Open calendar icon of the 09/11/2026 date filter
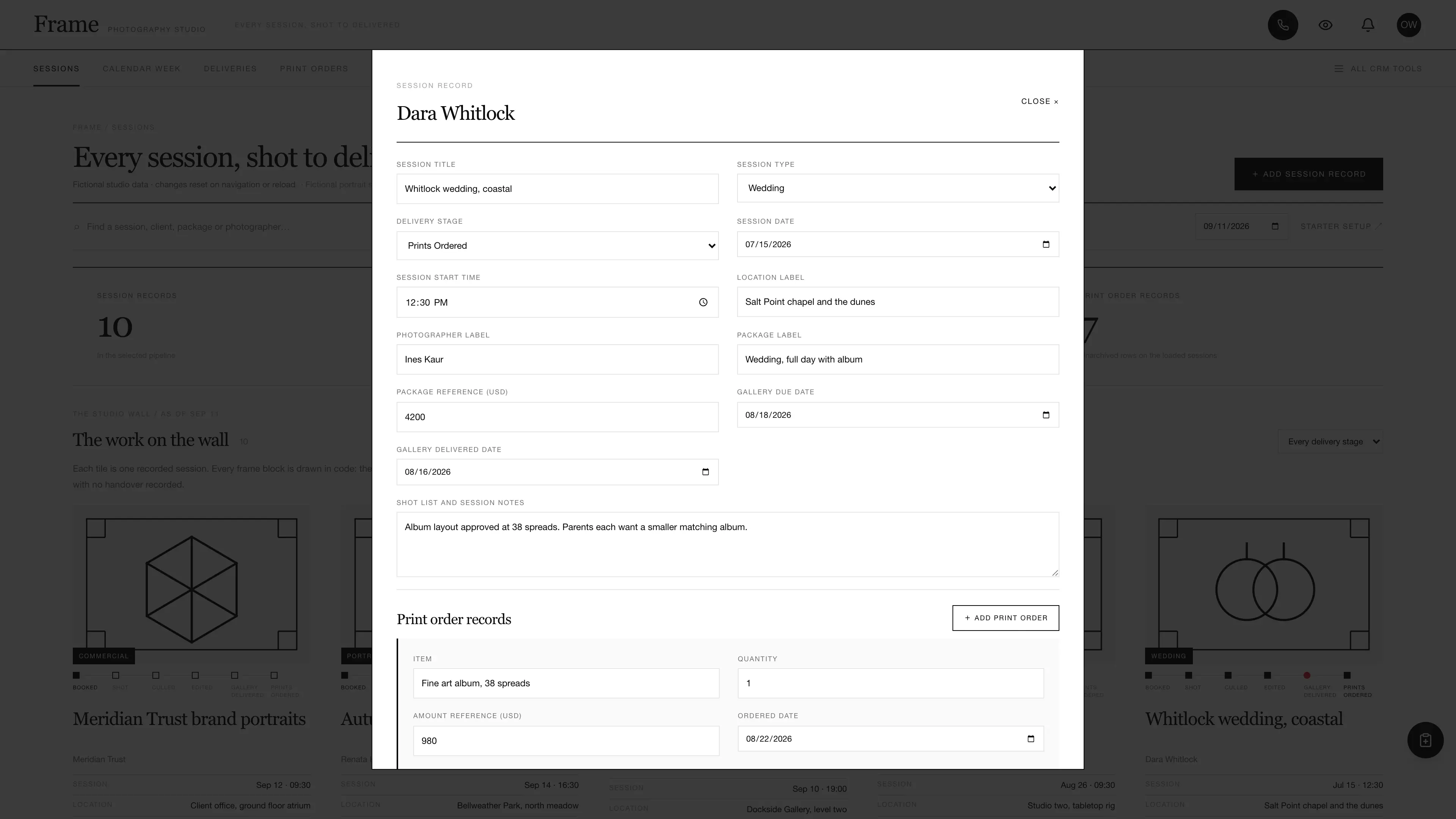Viewport: 1456px width, 819px height. point(1274,226)
